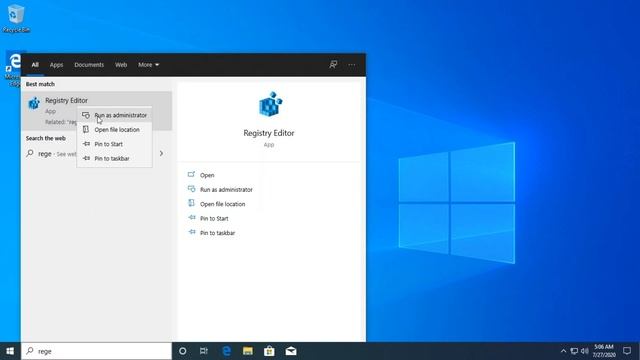Open Cortana circle icon on taskbar
The width and height of the screenshot is (640, 360).
pyautogui.click(x=182, y=351)
